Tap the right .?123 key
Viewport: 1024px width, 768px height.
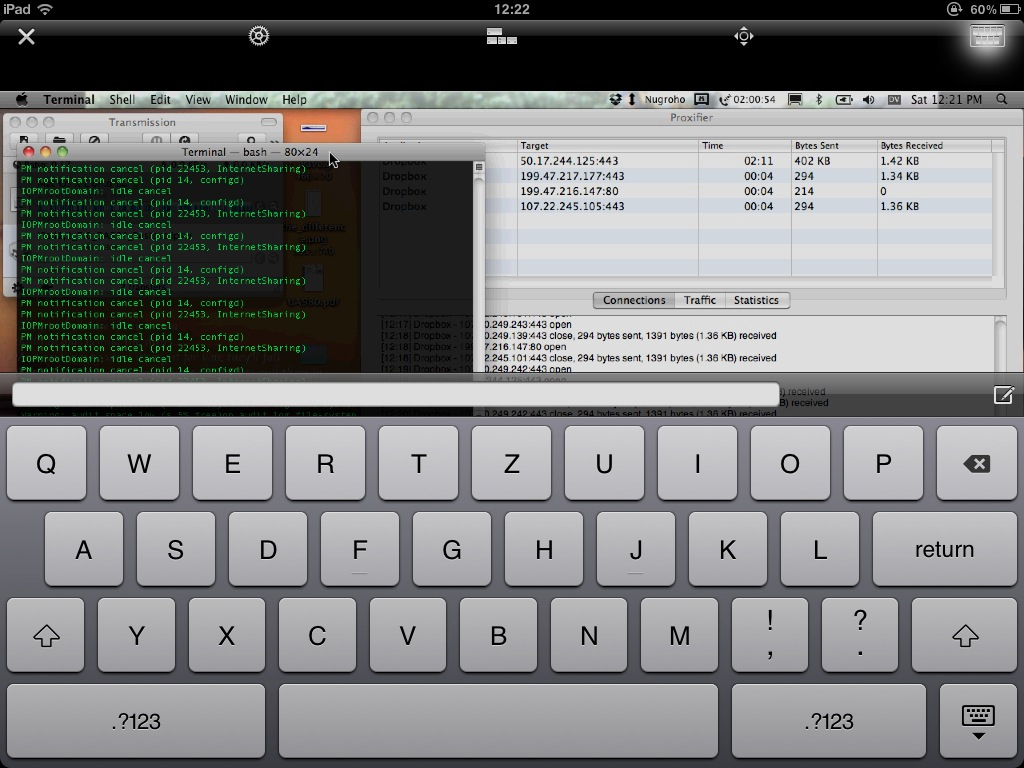click(x=829, y=721)
